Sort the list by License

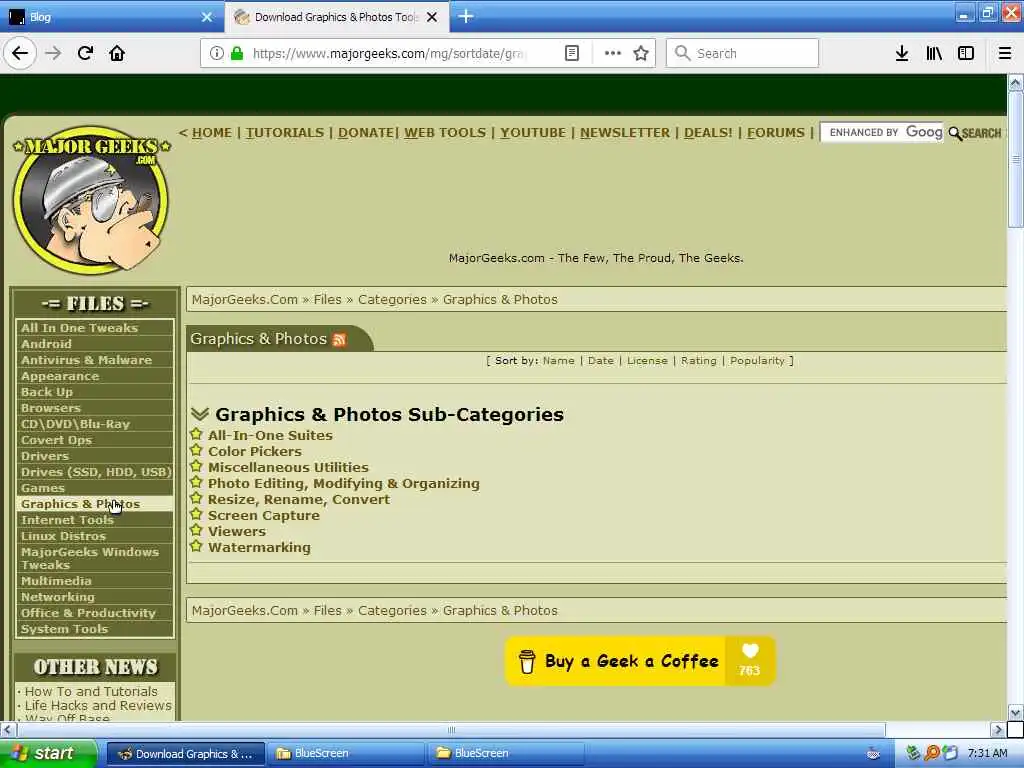(647, 360)
